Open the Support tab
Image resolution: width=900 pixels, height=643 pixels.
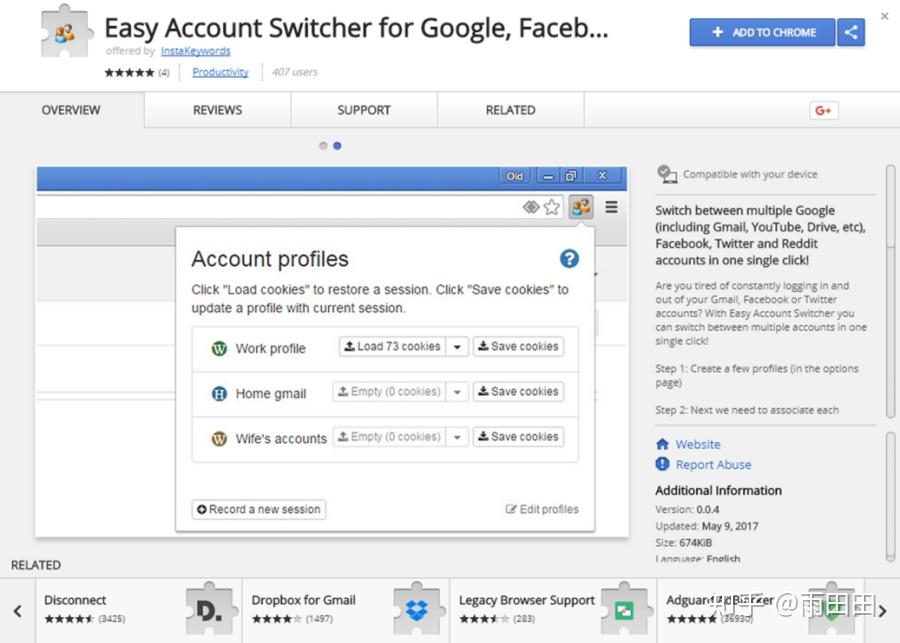(x=364, y=110)
